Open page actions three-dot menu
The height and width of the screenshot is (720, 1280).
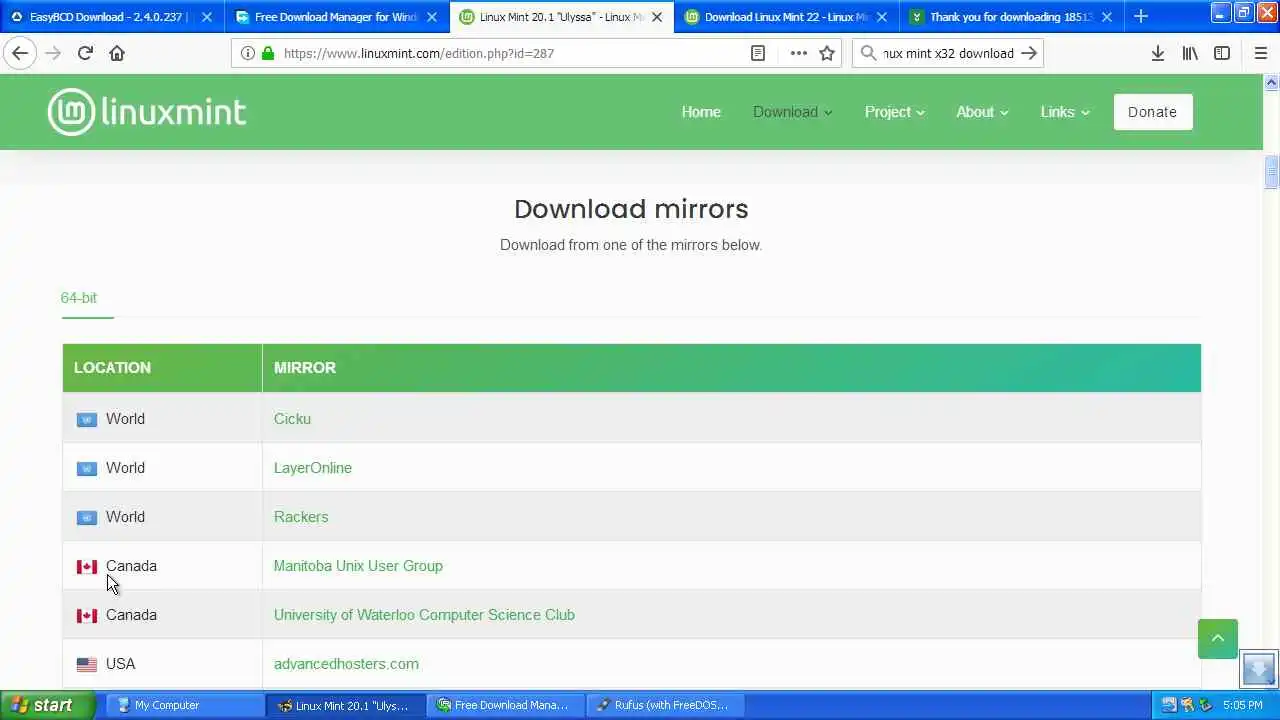click(798, 53)
